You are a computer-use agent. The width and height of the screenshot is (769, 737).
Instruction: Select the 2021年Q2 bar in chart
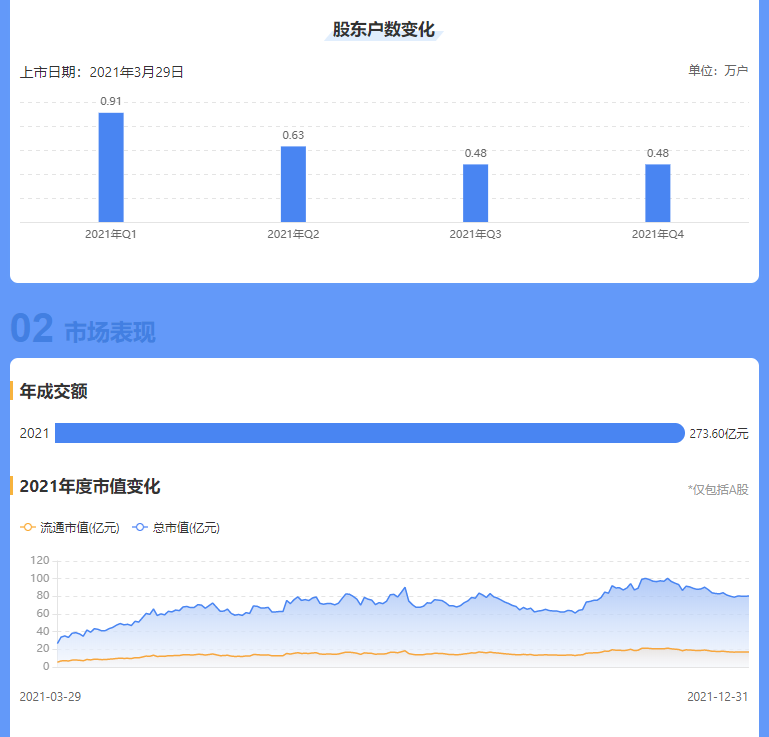(293, 184)
